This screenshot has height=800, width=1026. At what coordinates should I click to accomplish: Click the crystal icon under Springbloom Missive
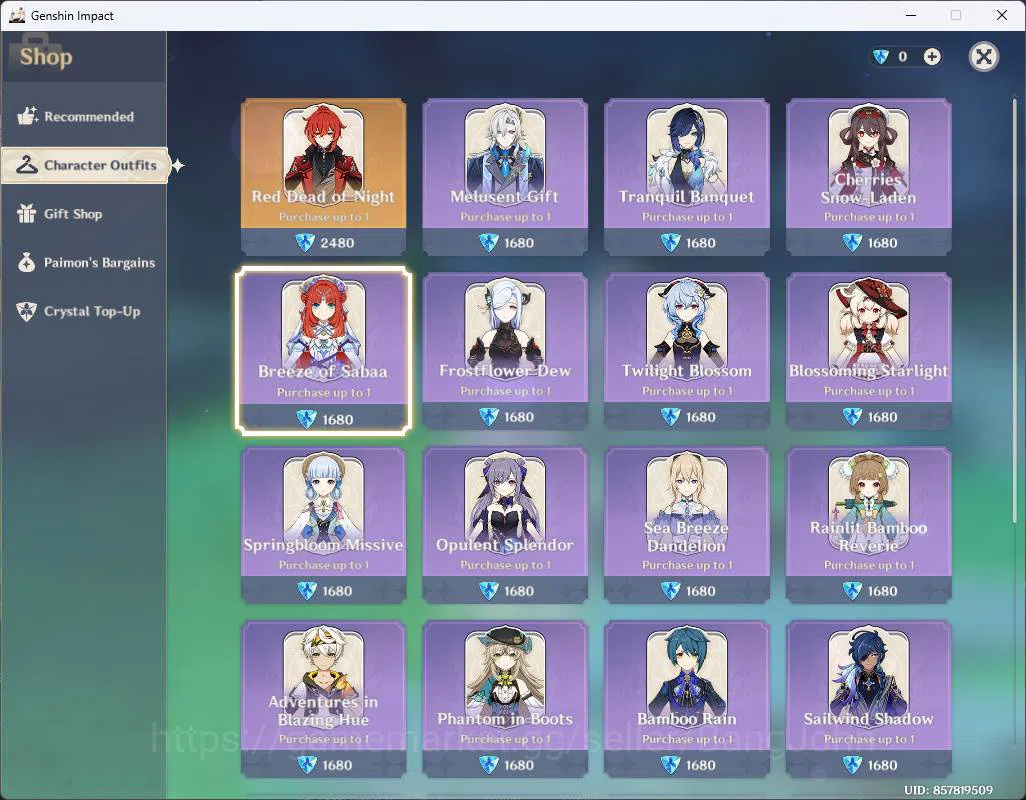pos(306,591)
